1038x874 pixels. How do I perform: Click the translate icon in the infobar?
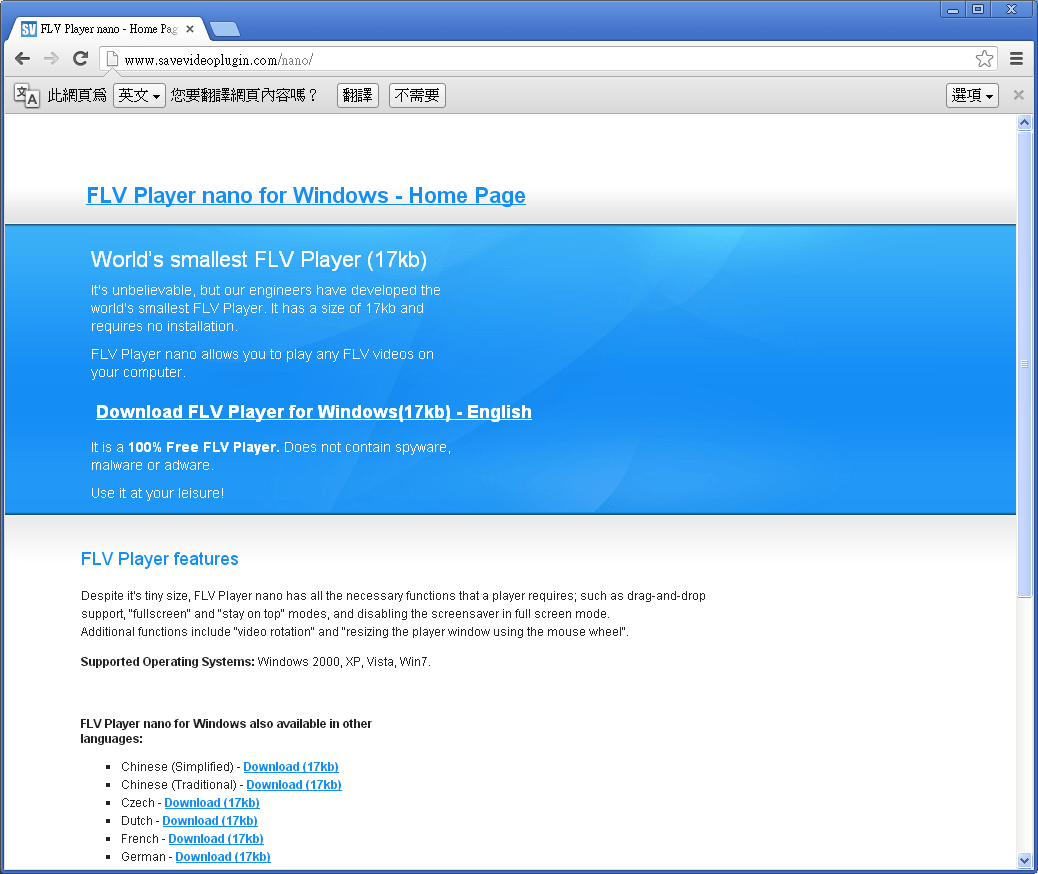tap(25, 94)
